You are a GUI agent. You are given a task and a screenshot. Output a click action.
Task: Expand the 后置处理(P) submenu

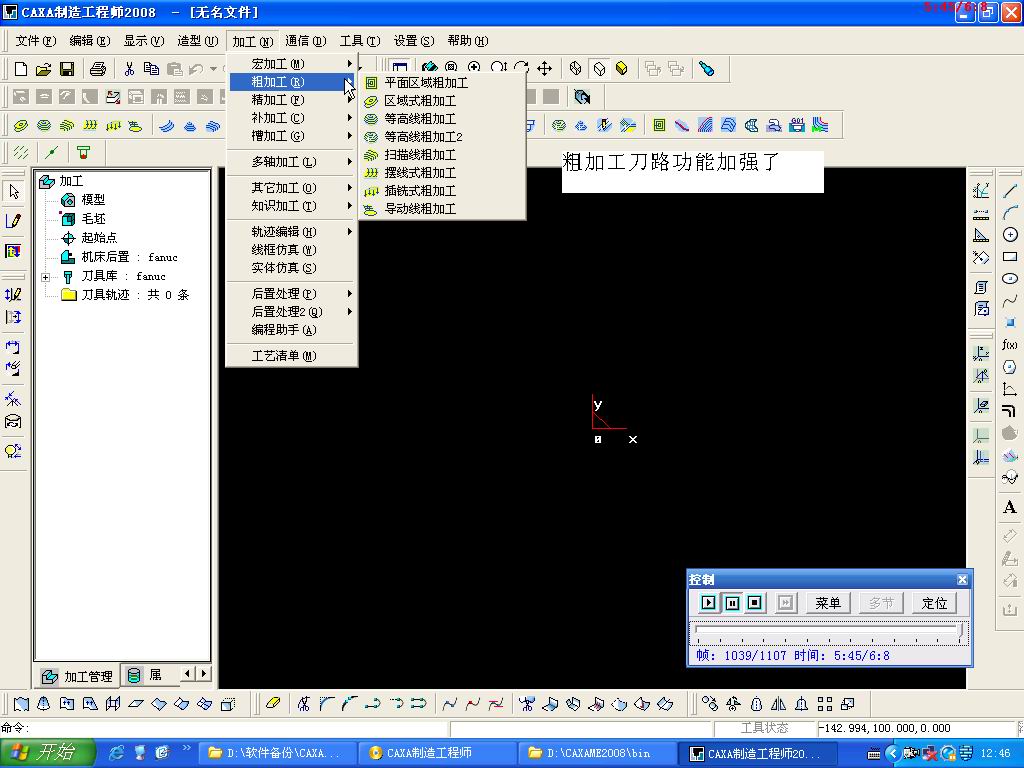292,294
